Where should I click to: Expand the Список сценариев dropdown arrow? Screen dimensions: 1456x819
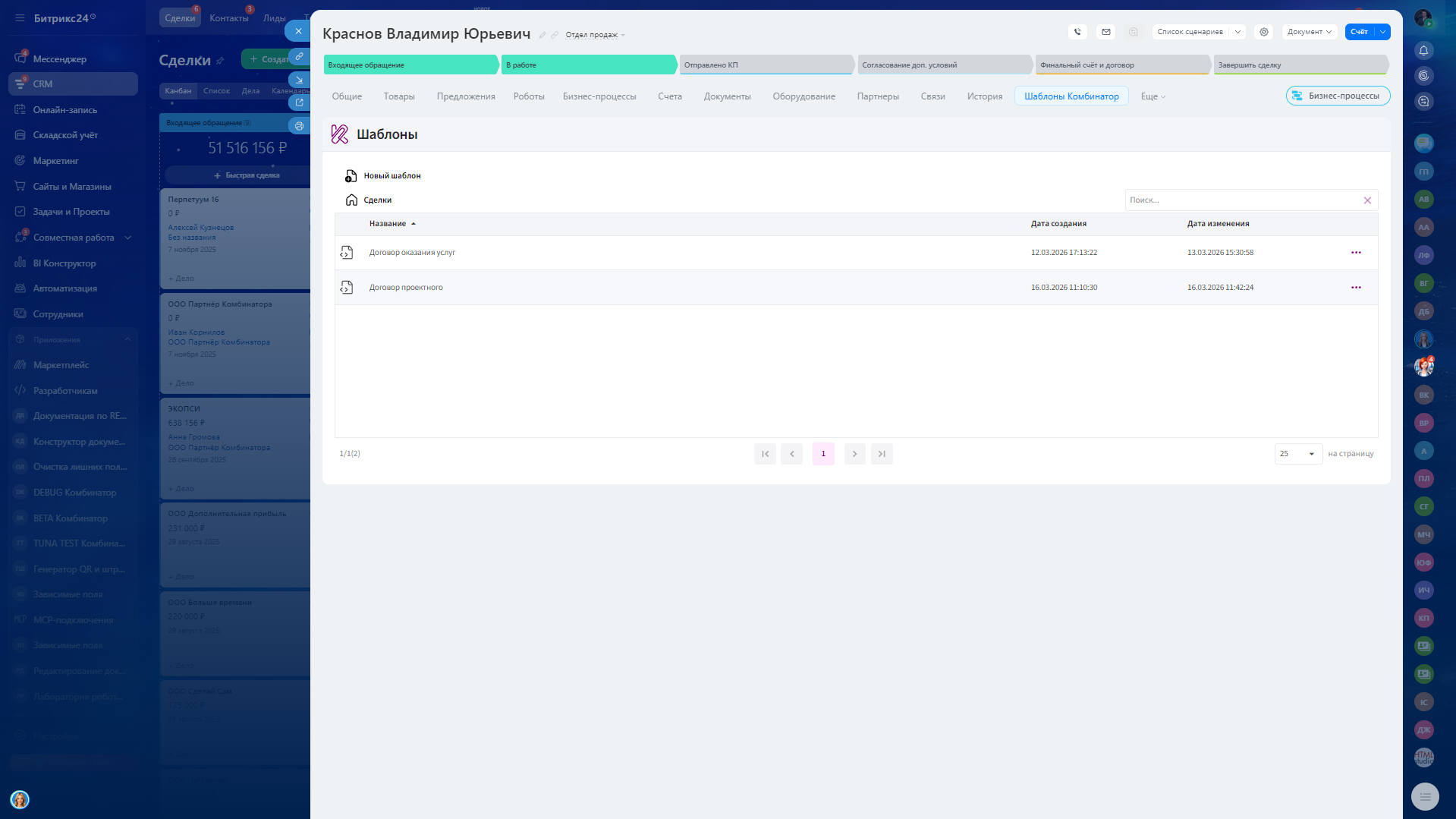coord(1237,32)
